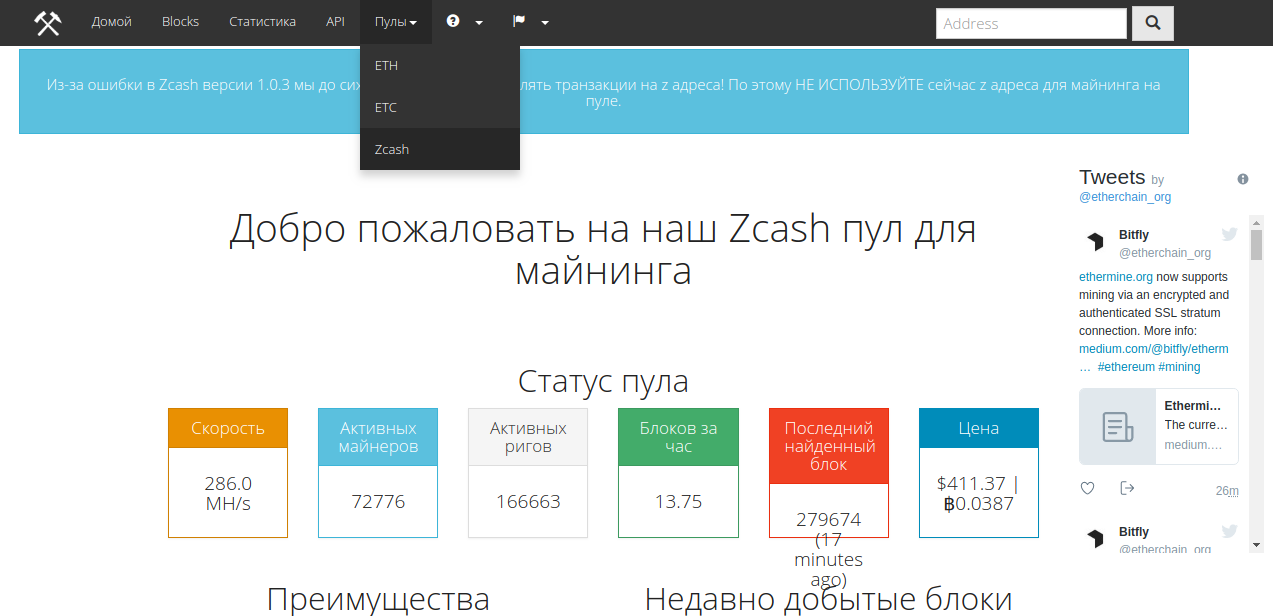This screenshot has height=616, width=1273.
Task: Click the blue Цена card header
Action: click(x=978, y=428)
